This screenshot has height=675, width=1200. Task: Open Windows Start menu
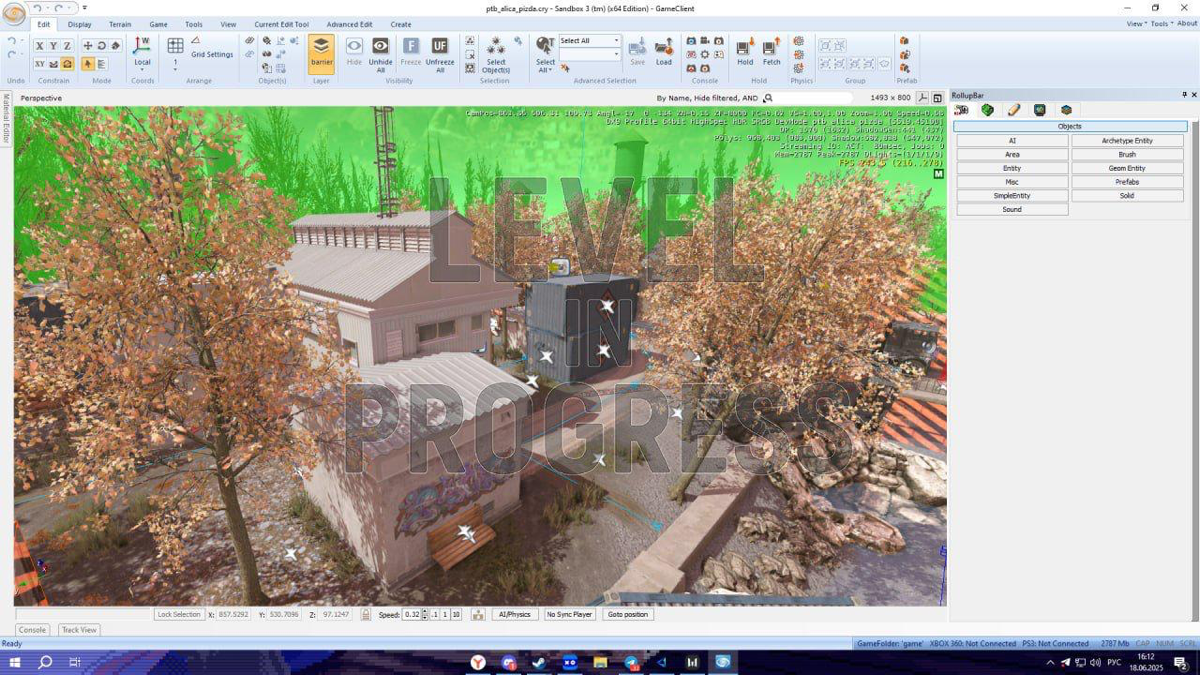click(15, 662)
